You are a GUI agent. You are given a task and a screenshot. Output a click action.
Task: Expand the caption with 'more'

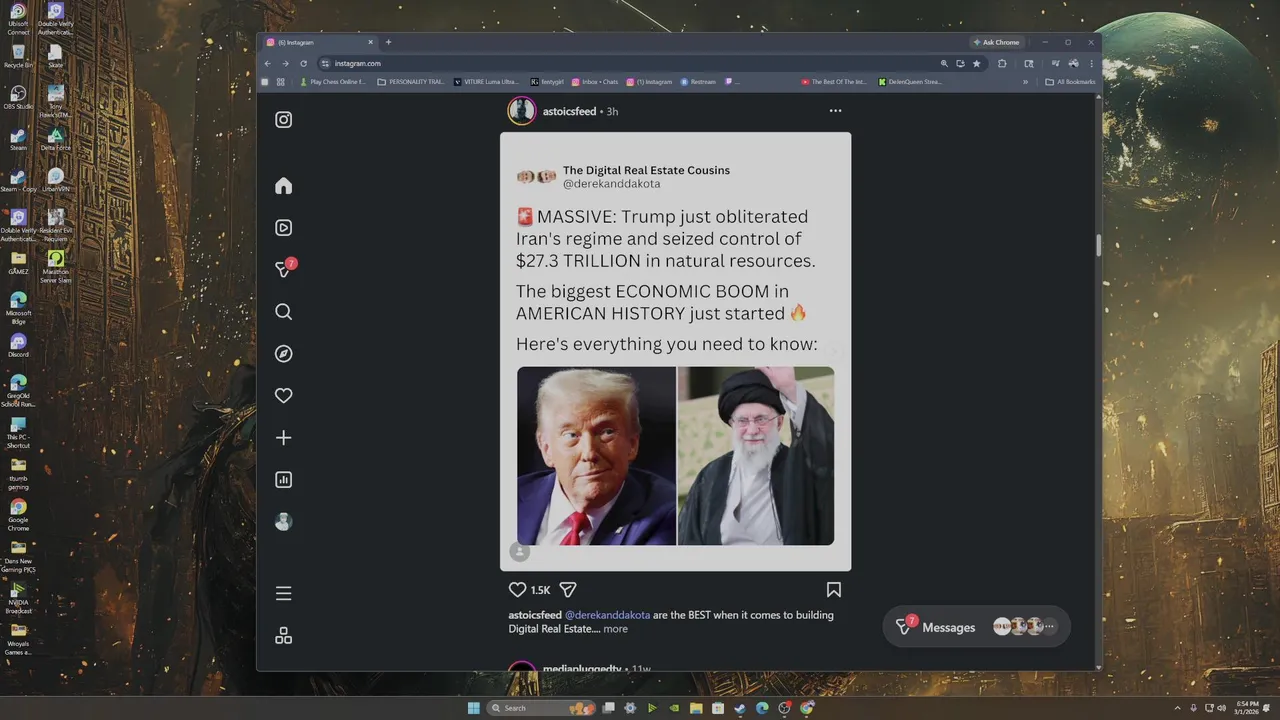click(x=616, y=629)
